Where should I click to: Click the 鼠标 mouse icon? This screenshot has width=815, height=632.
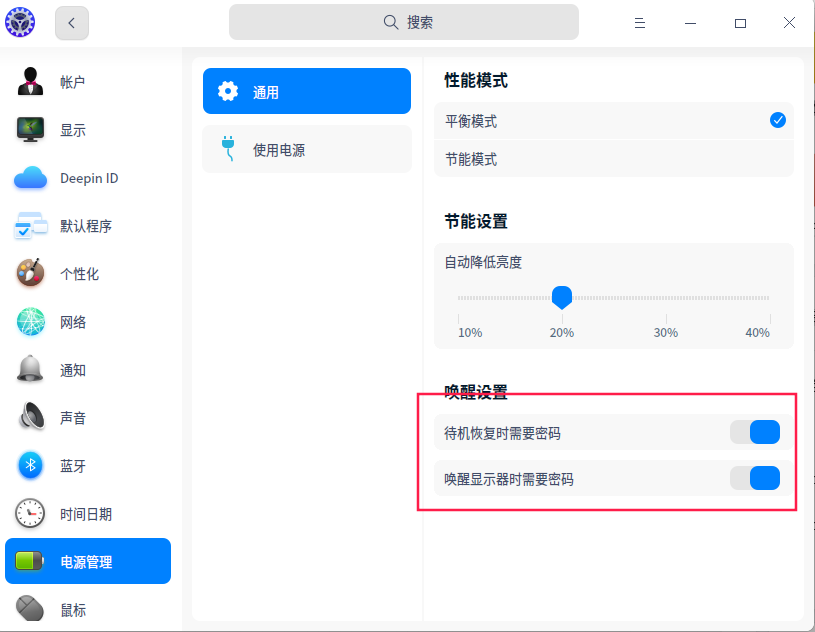30,608
